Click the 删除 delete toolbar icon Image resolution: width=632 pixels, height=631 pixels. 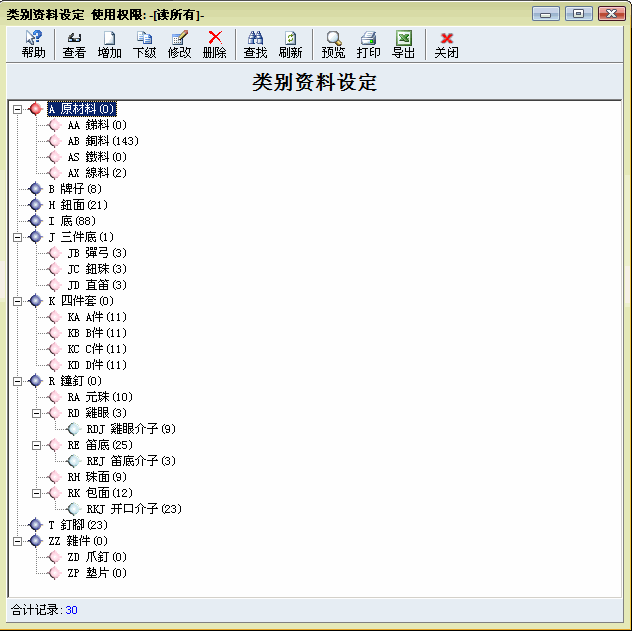[214, 44]
